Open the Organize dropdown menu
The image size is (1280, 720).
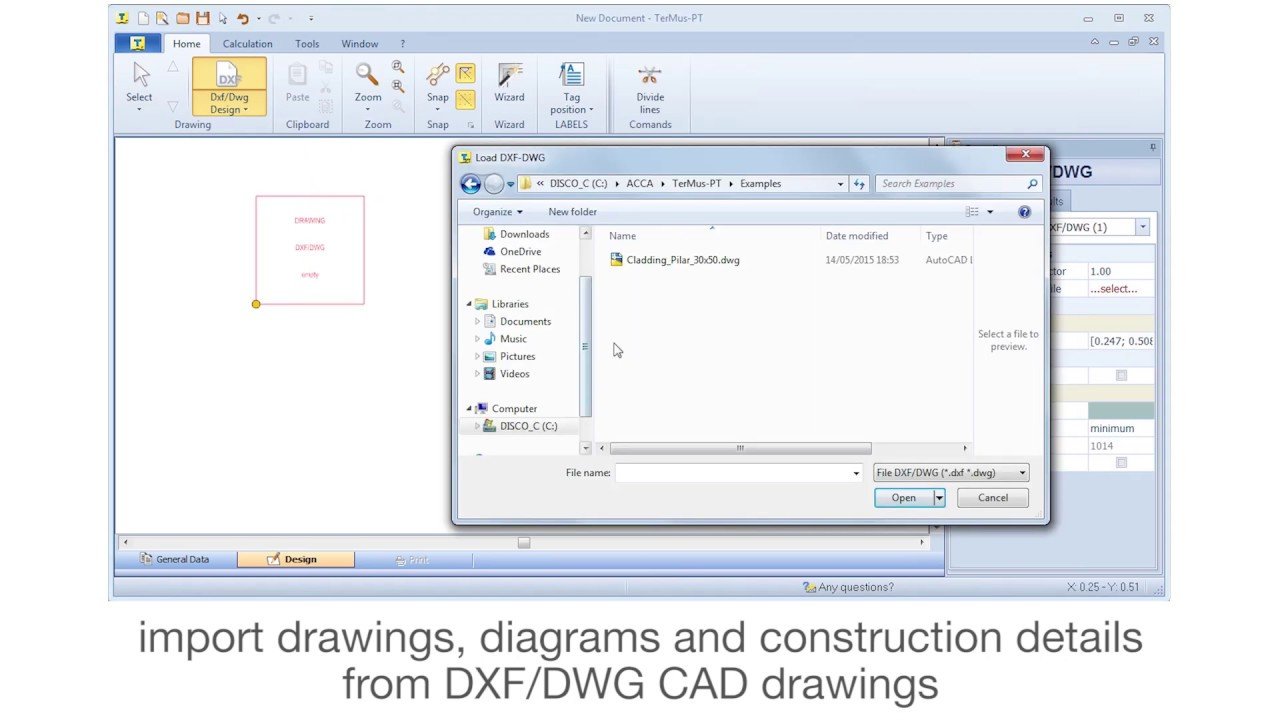tap(498, 212)
